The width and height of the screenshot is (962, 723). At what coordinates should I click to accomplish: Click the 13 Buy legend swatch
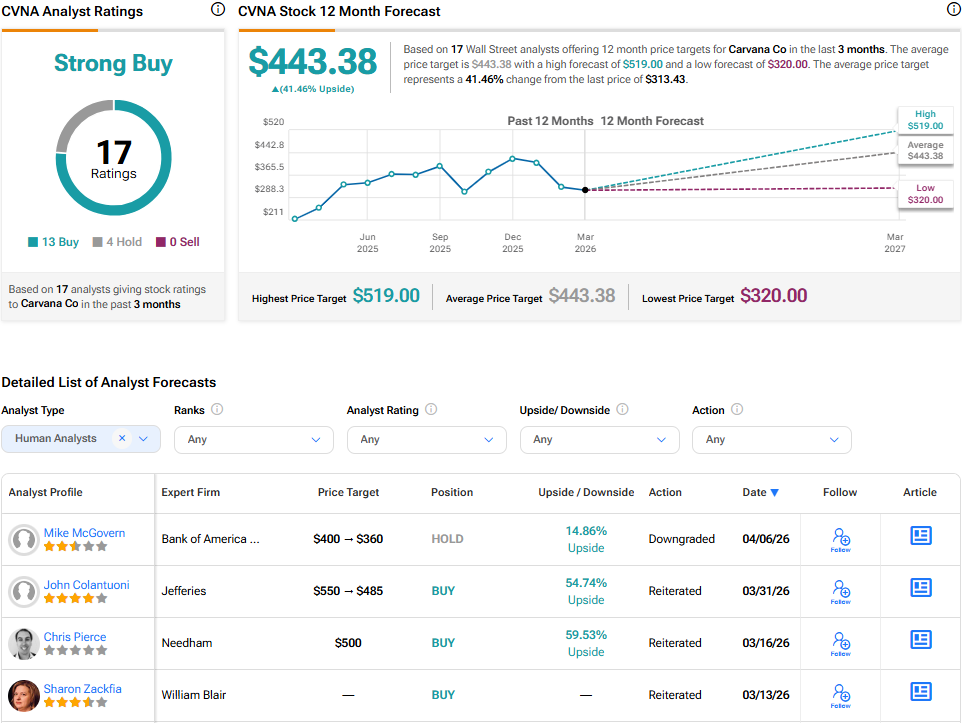[33, 242]
